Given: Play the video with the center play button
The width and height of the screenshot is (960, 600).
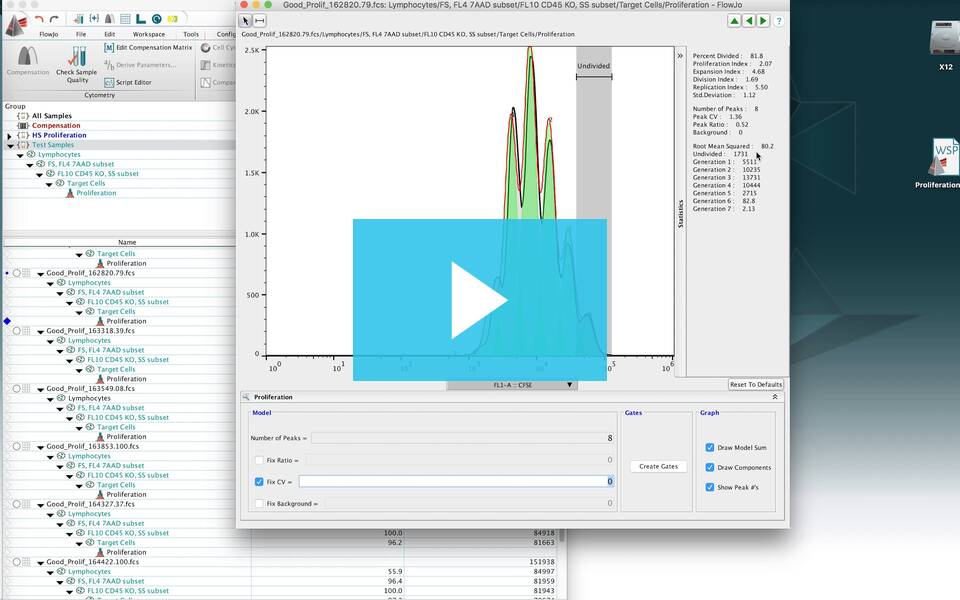Looking at the screenshot, I should tap(479, 300).
